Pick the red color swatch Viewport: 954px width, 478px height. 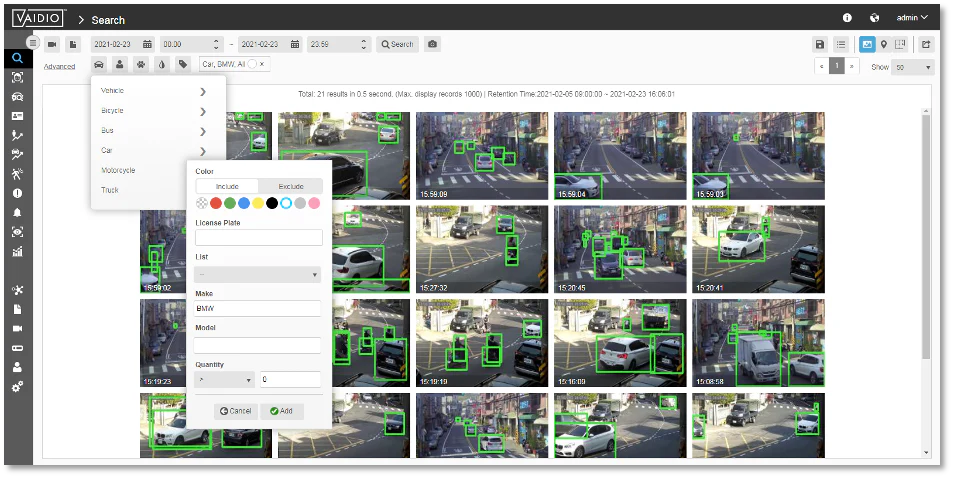[216, 204]
